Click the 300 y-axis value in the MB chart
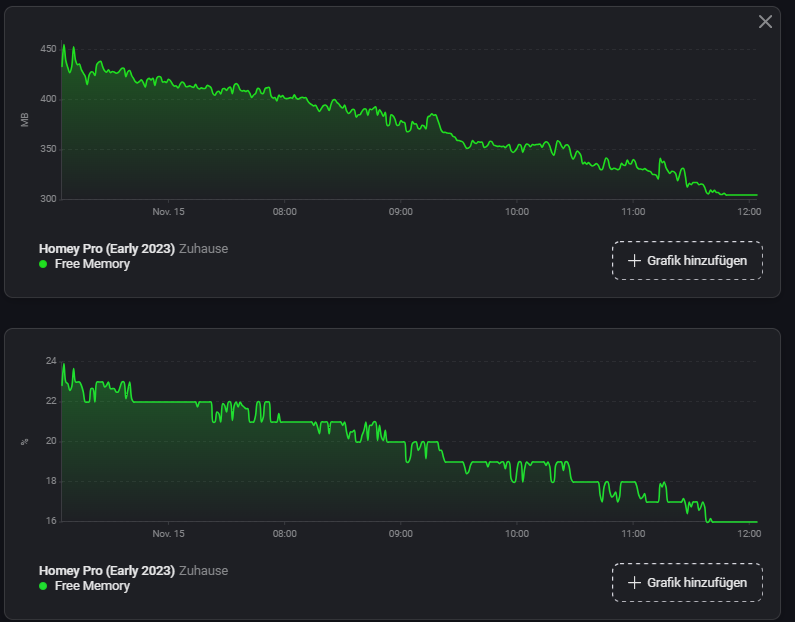The height and width of the screenshot is (622, 795). [48, 199]
